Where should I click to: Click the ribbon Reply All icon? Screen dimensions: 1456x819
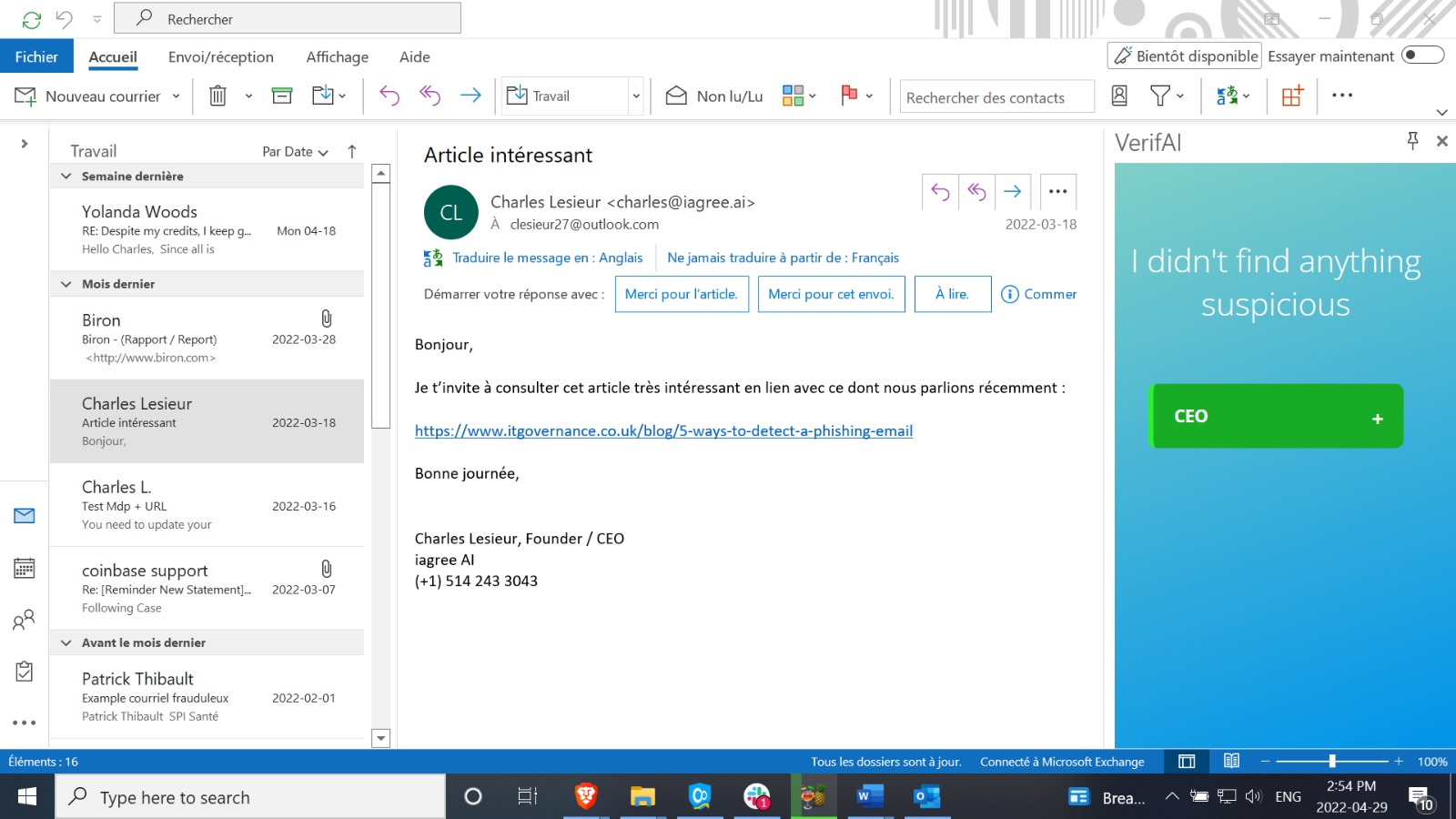[430, 96]
